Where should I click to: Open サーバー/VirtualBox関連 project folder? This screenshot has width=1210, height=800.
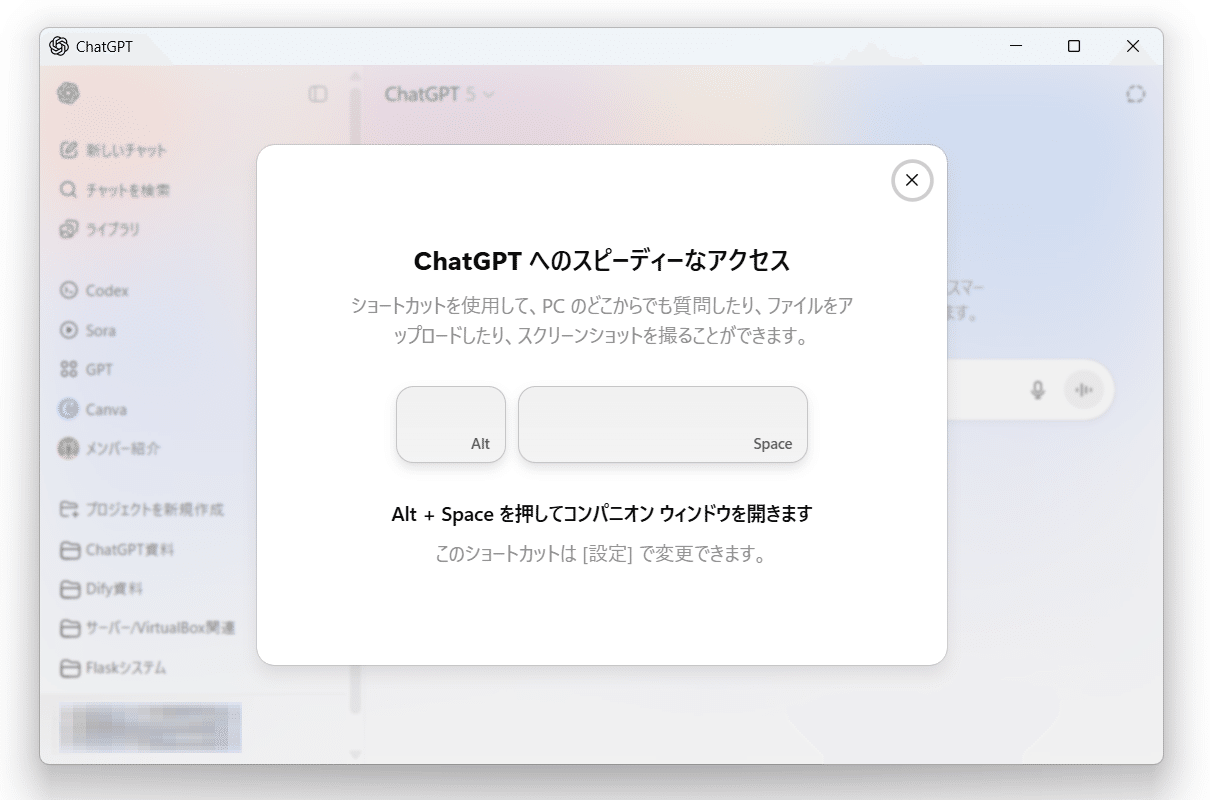[147, 628]
